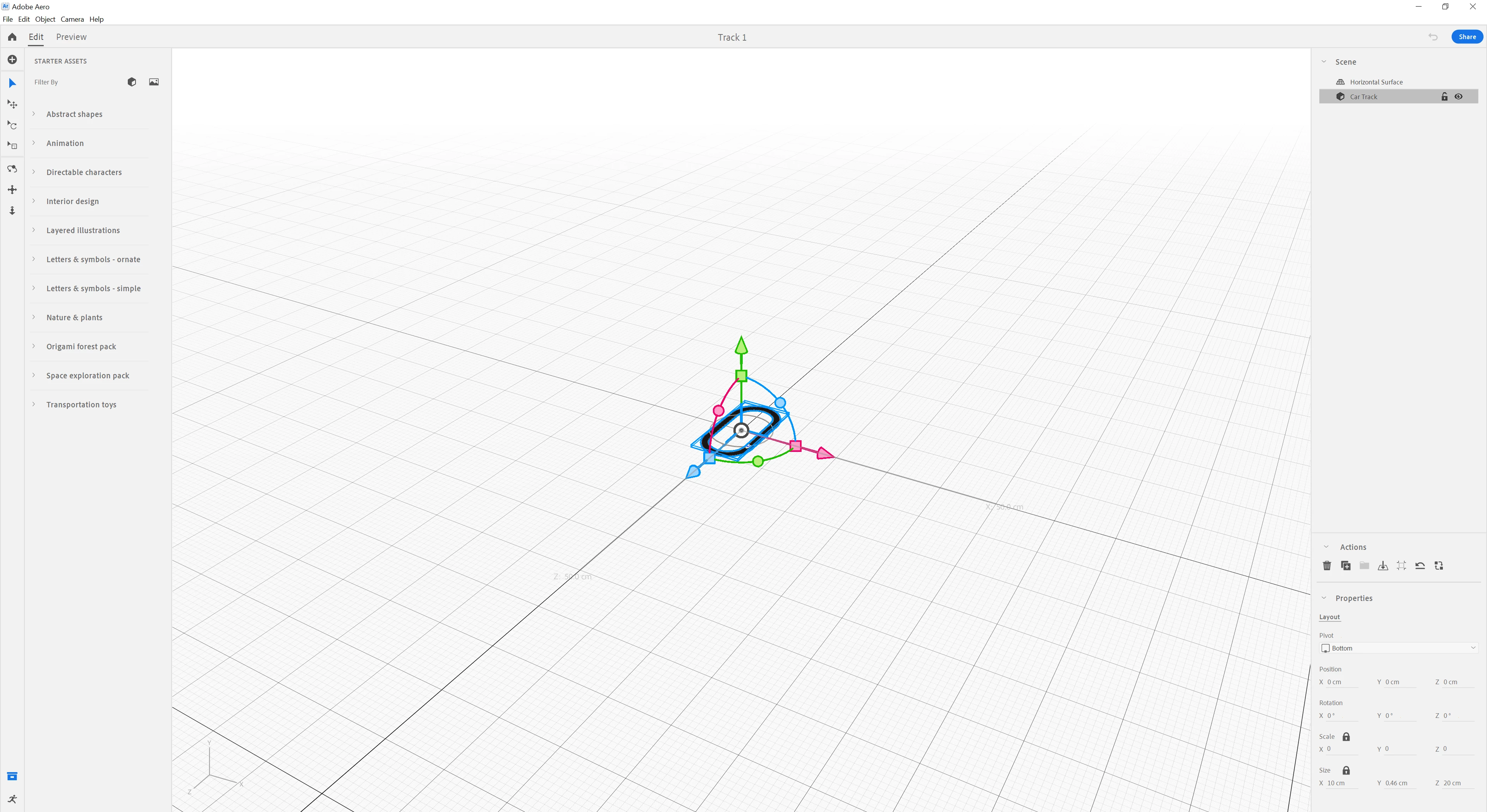1487x812 pixels.
Task: Toggle the lock on Car Track
Action: pyautogui.click(x=1444, y=97)
